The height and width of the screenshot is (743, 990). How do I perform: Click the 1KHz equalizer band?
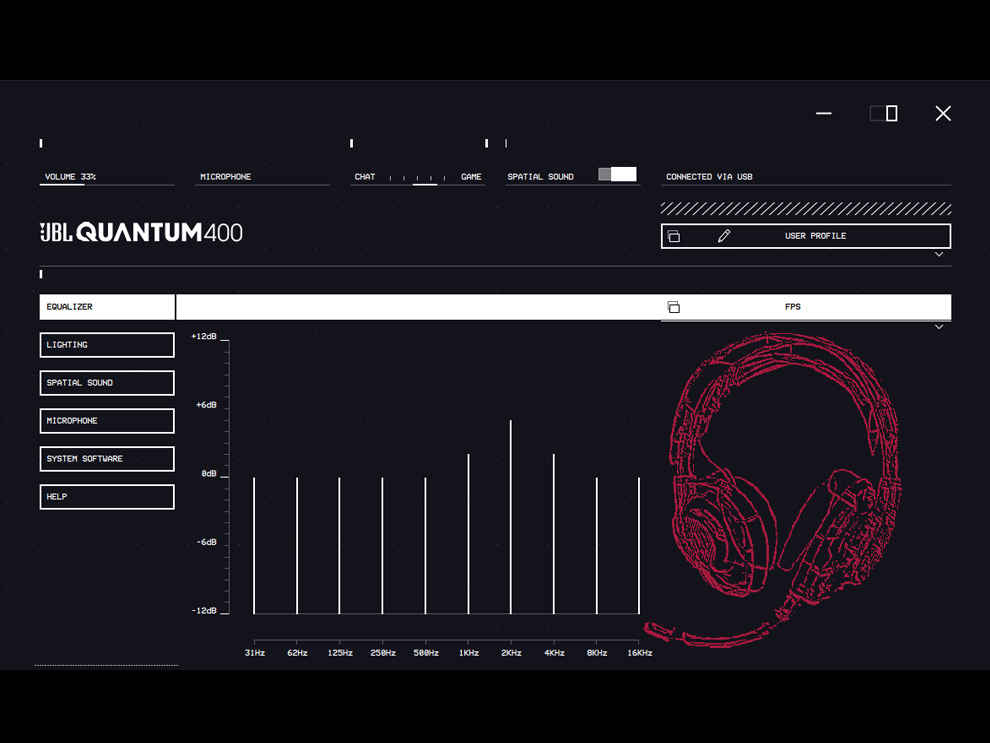coord(468,533)
